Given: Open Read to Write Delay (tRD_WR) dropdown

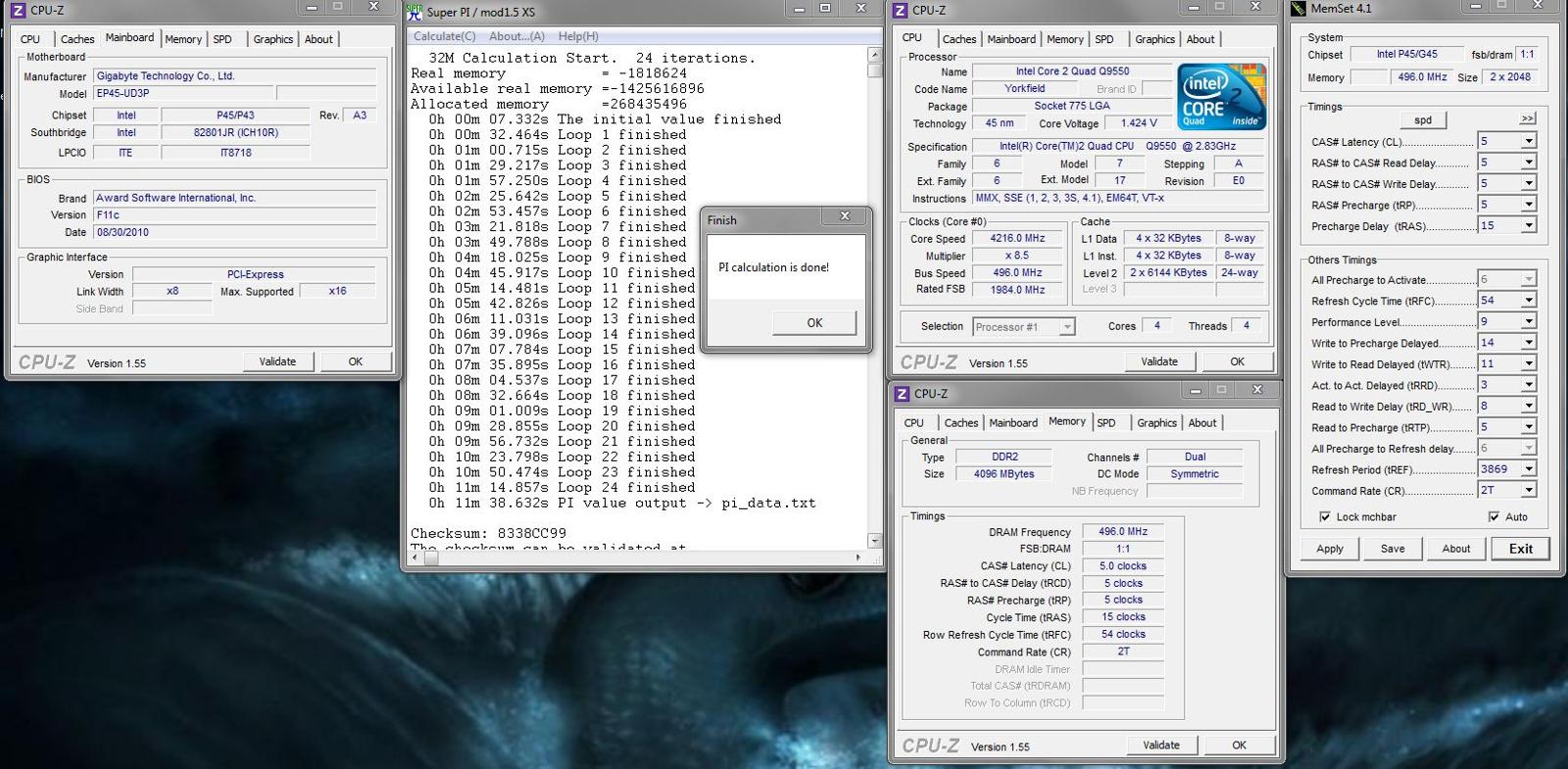Looking at the screenshot, I should pos(1528,406).
